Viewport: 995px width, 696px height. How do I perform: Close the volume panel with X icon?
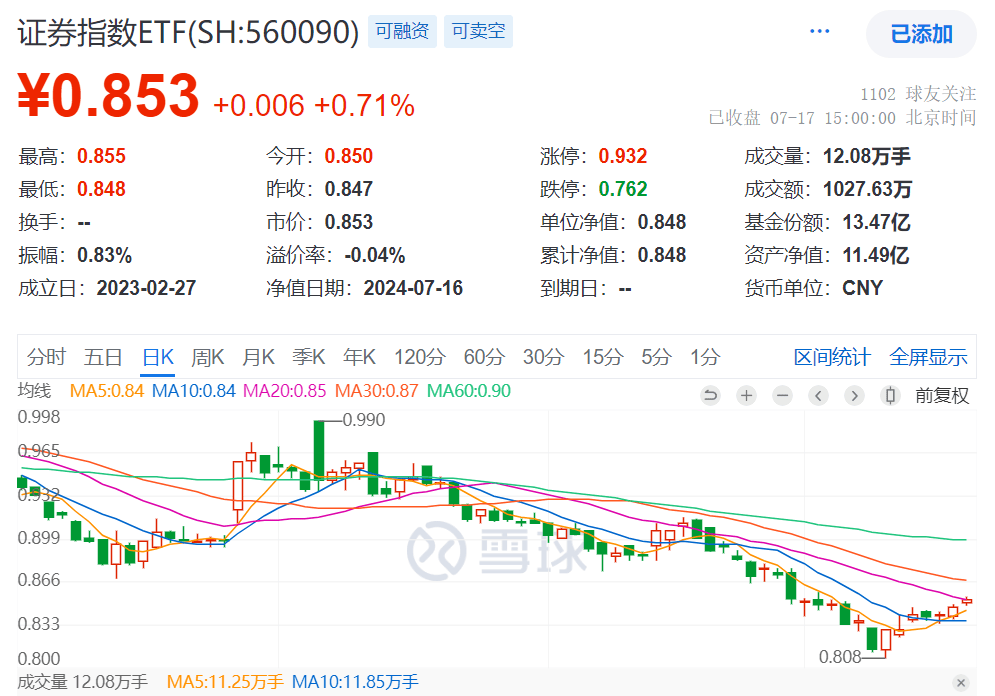(x=961, y=683)
